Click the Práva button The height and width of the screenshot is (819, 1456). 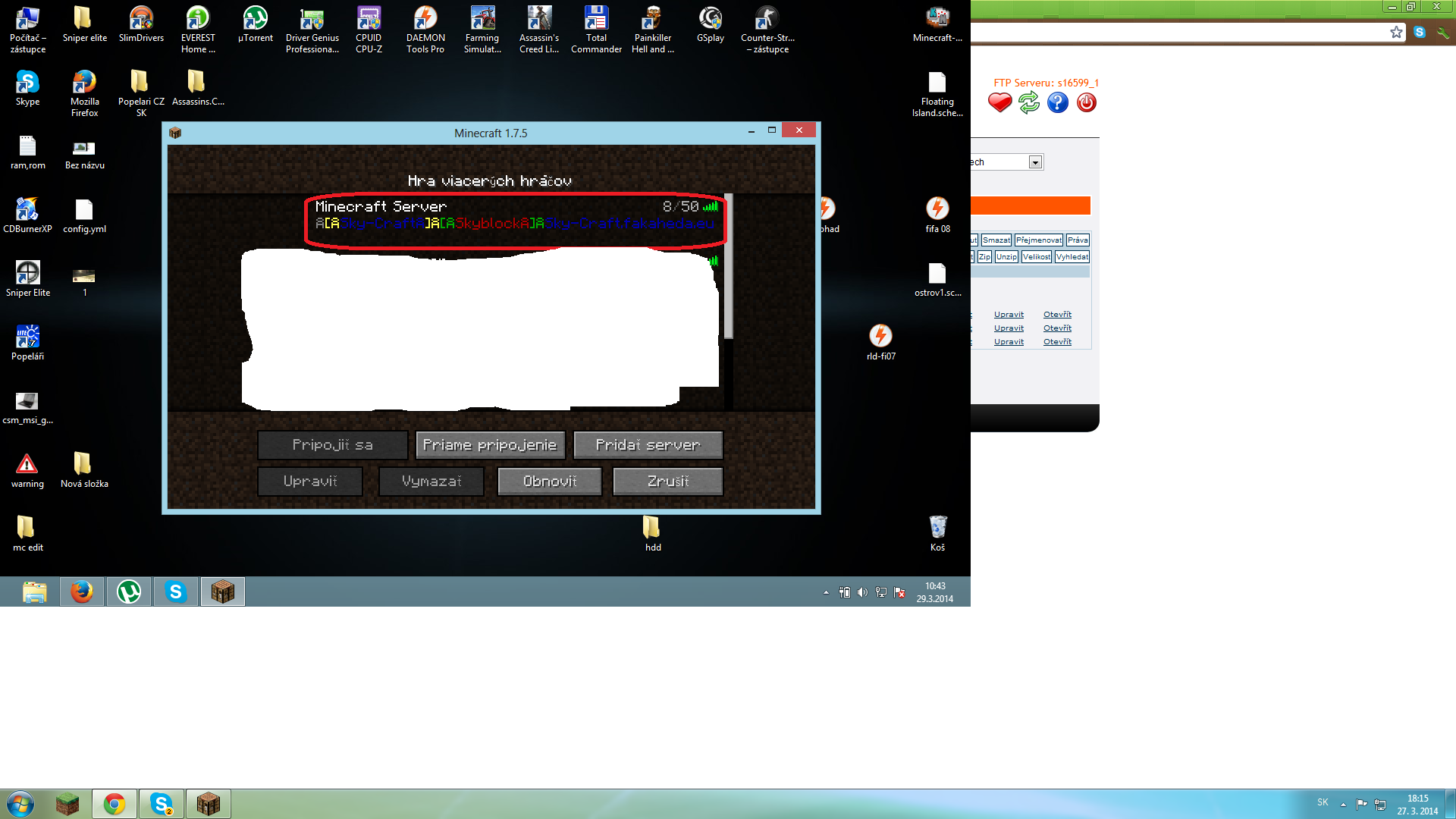[1078, 240]
